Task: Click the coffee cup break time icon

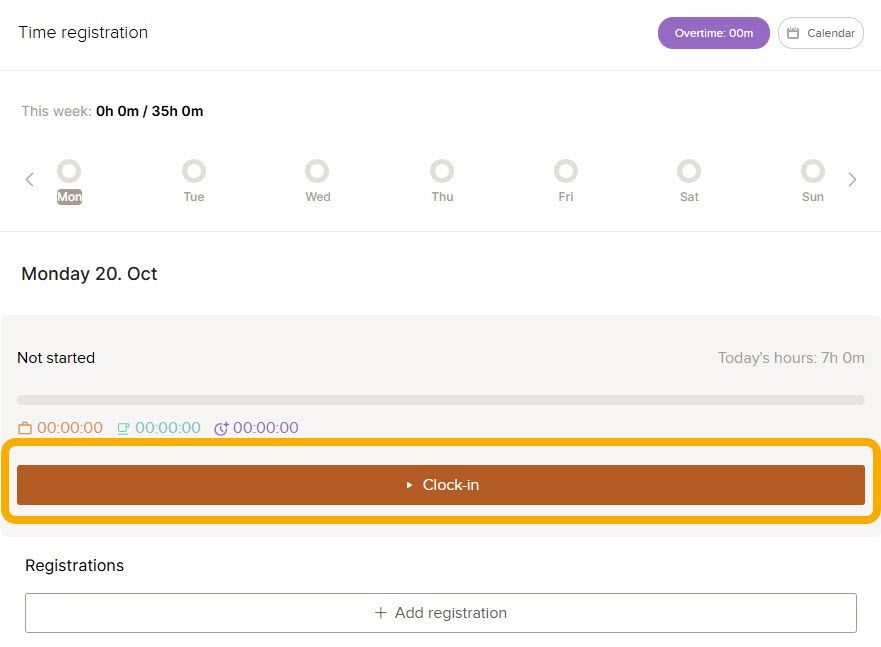Action: pyautogui.click(x=123, y=428)
